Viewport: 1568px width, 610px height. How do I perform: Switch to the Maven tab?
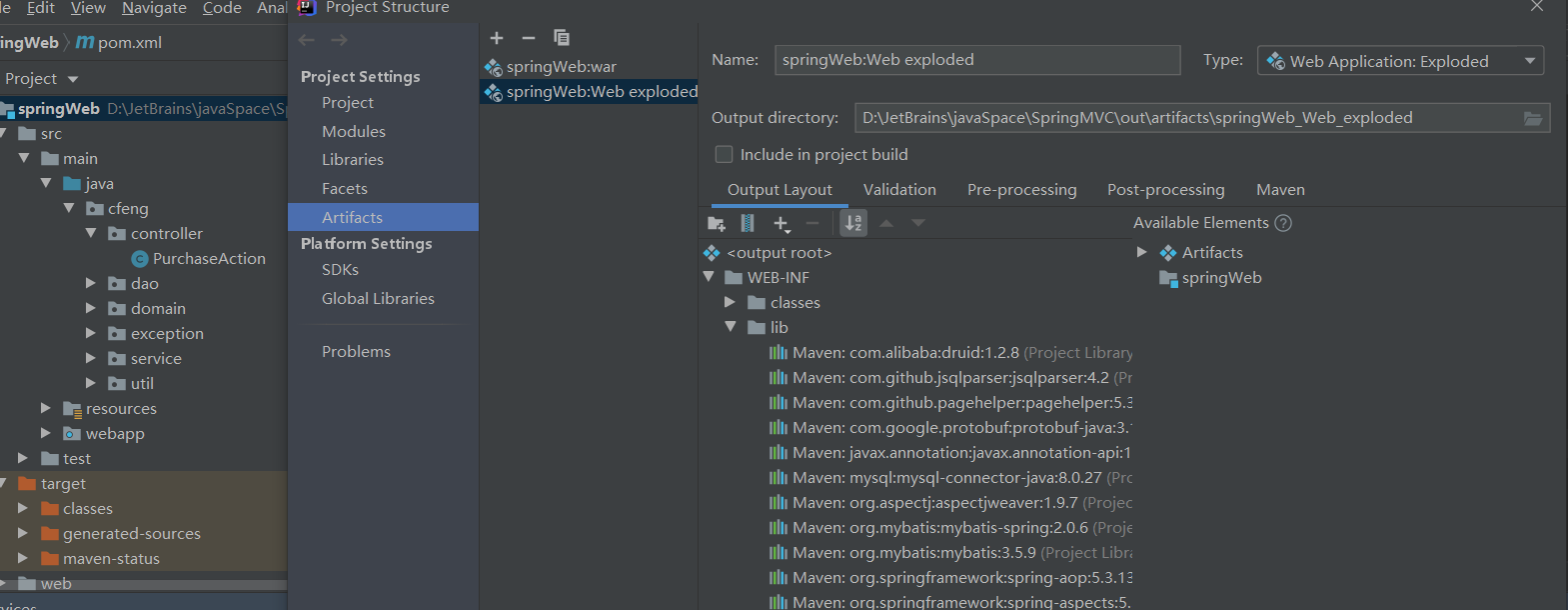point(1280,190)
